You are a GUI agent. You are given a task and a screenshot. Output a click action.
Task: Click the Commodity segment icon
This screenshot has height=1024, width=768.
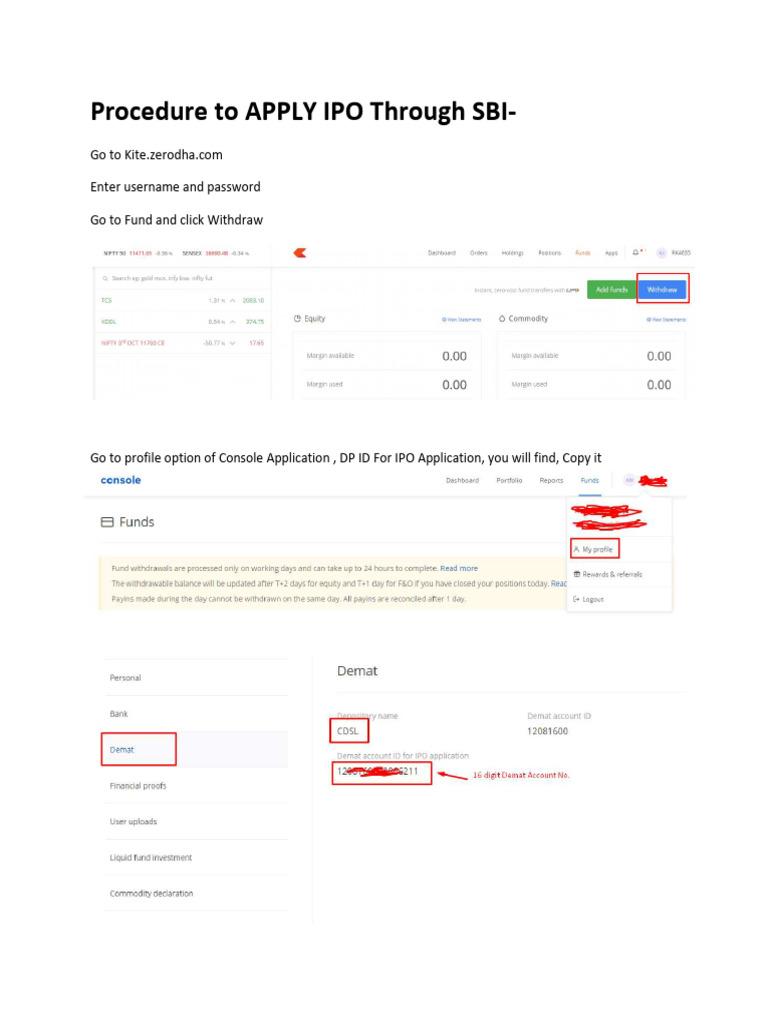[501, 319]
